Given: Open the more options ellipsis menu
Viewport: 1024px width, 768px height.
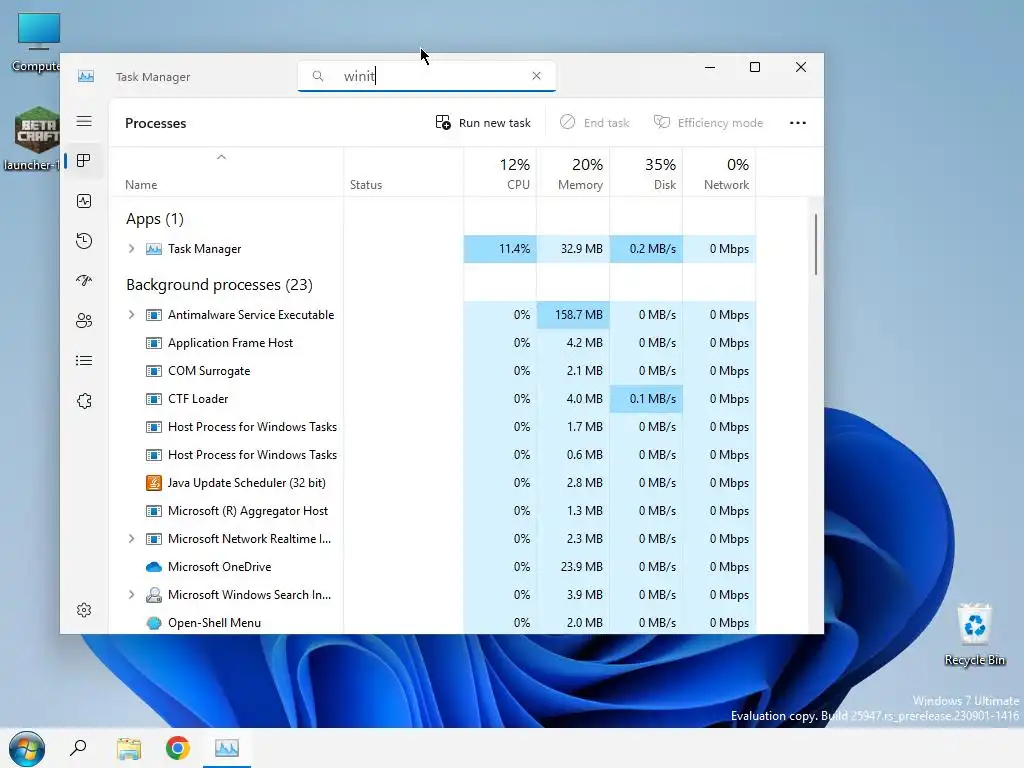Looking at the screenshot, I should (x=797, y=123).
